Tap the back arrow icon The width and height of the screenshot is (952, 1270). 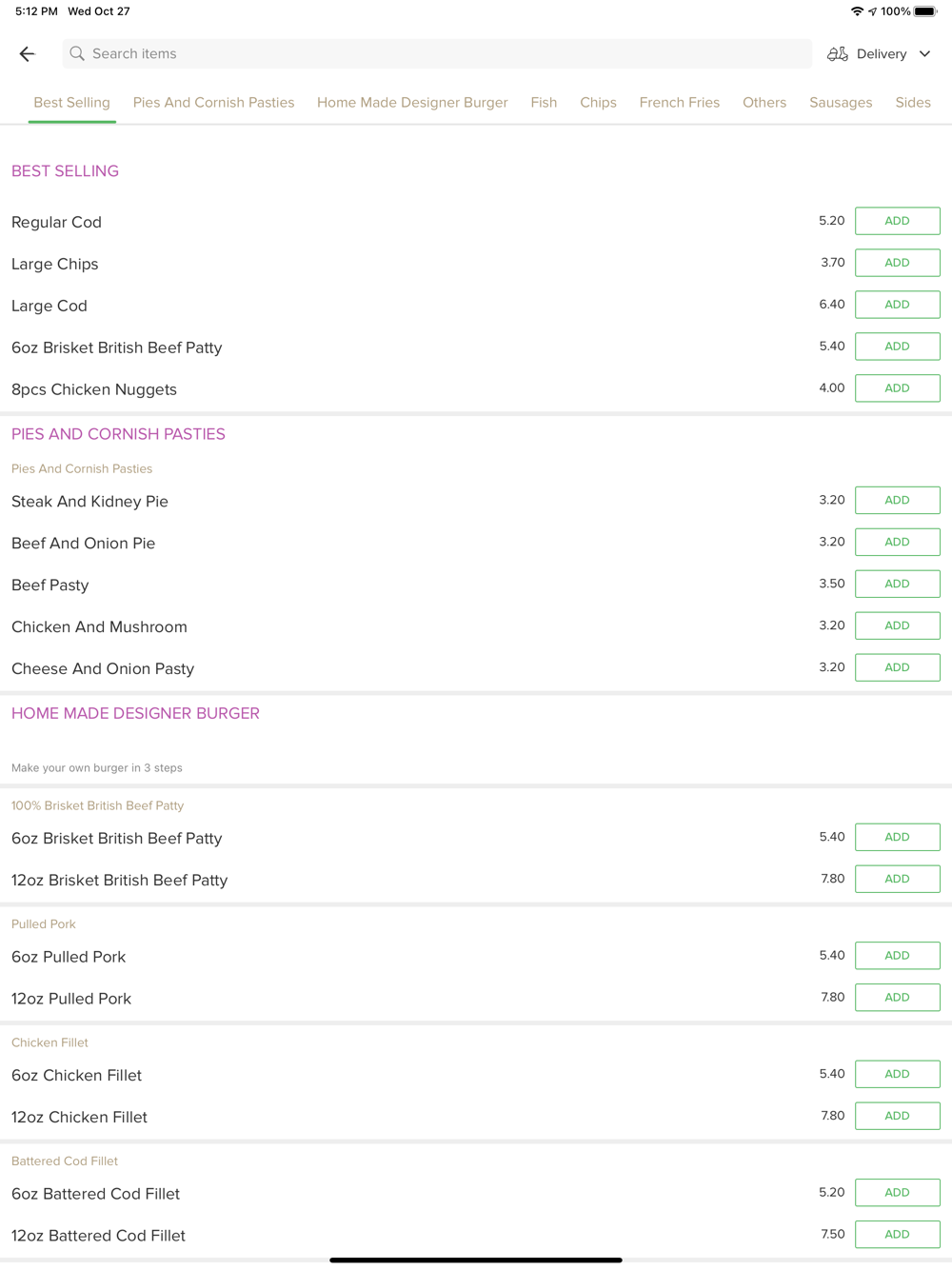(x=27, y=54)
